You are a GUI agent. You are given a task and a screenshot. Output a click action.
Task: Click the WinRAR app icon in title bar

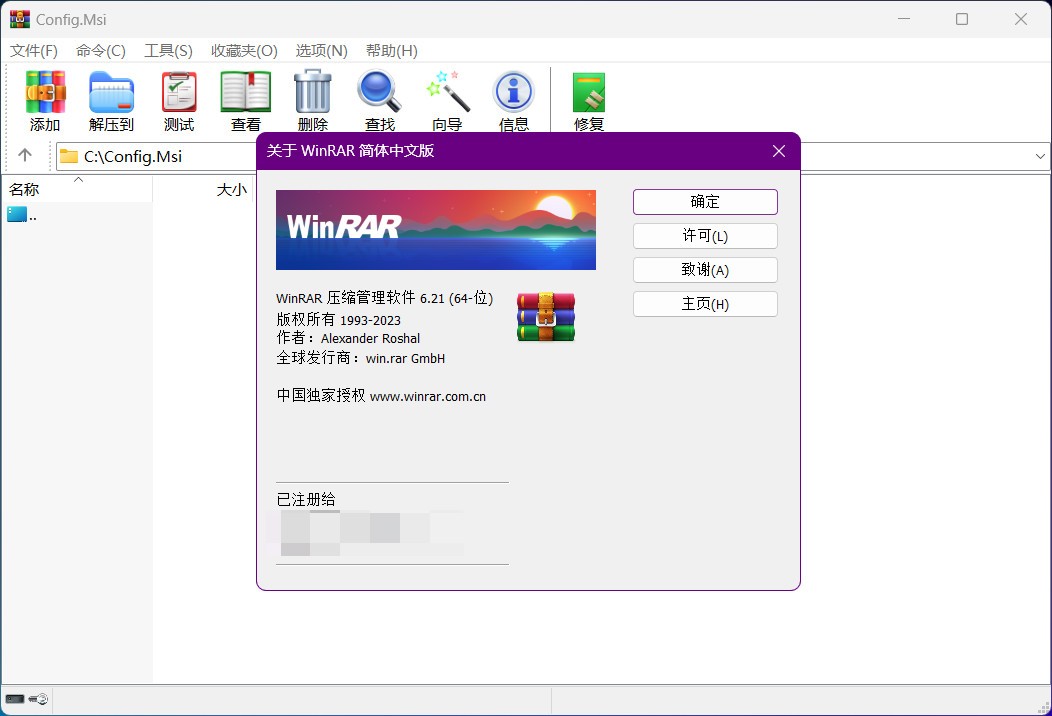click(x=20, y=19)
